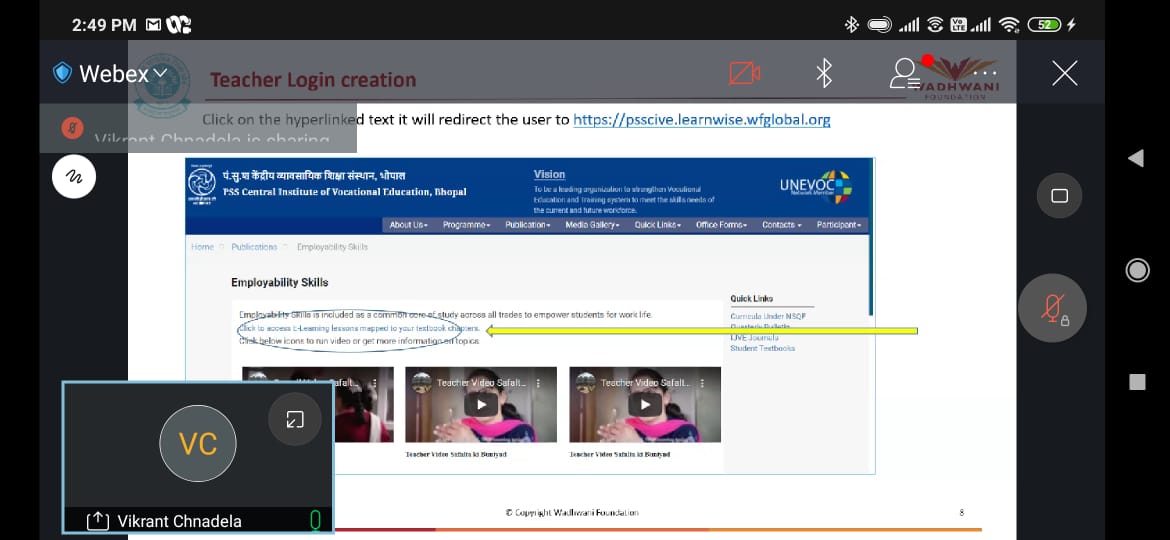
Task: Tap the battery 52 indicator
Action: pos(1044,25)
